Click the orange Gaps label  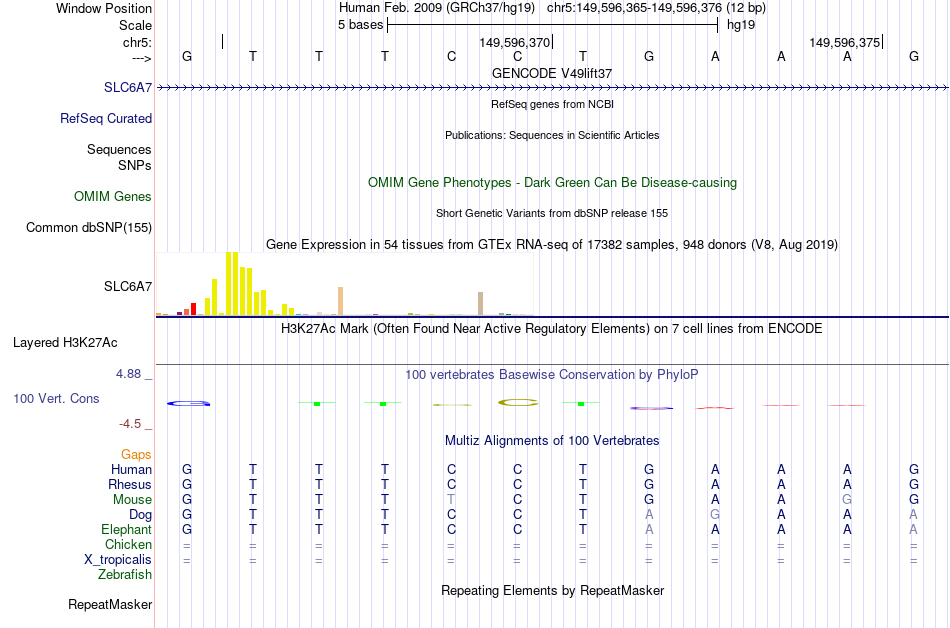(136, 454)
